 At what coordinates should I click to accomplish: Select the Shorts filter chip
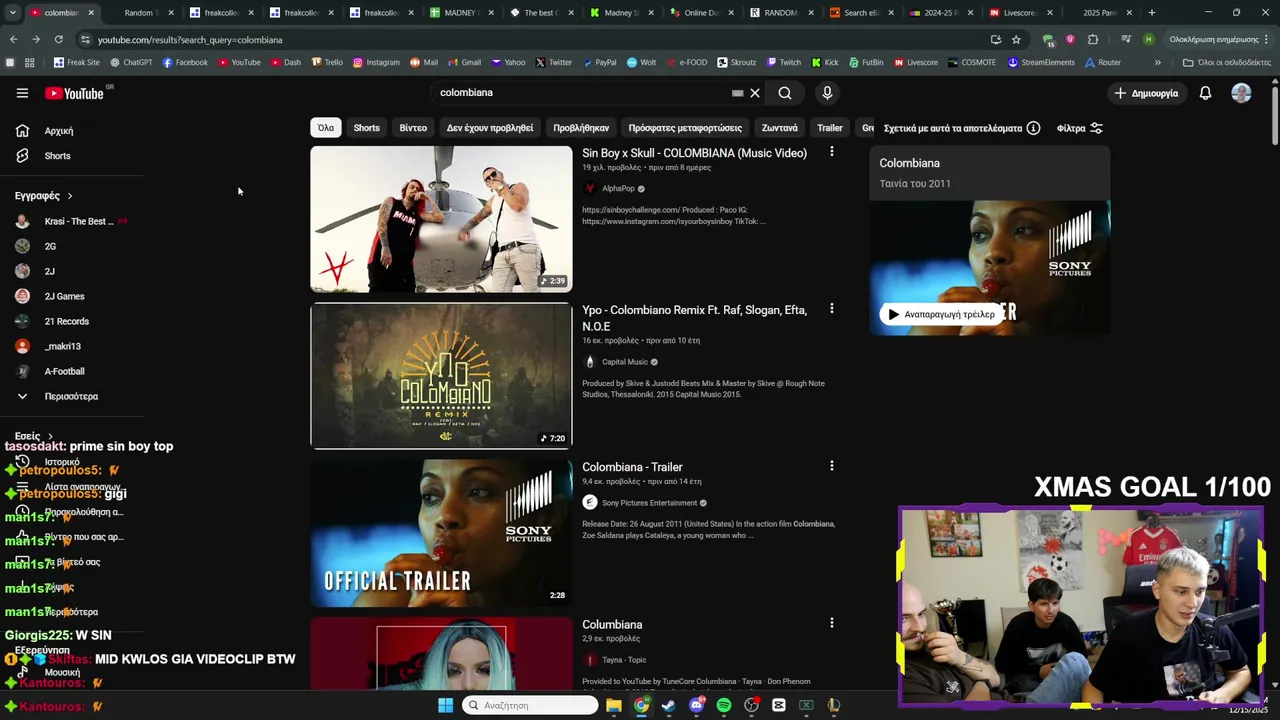point(367,128)
